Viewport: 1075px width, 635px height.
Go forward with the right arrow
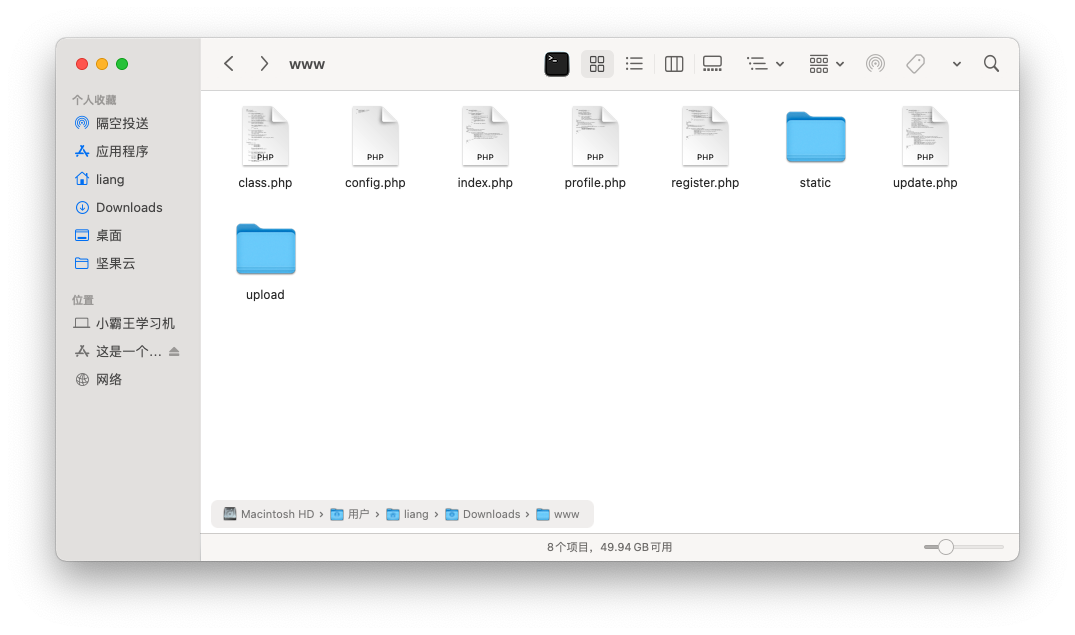click(x=264, y=64)
